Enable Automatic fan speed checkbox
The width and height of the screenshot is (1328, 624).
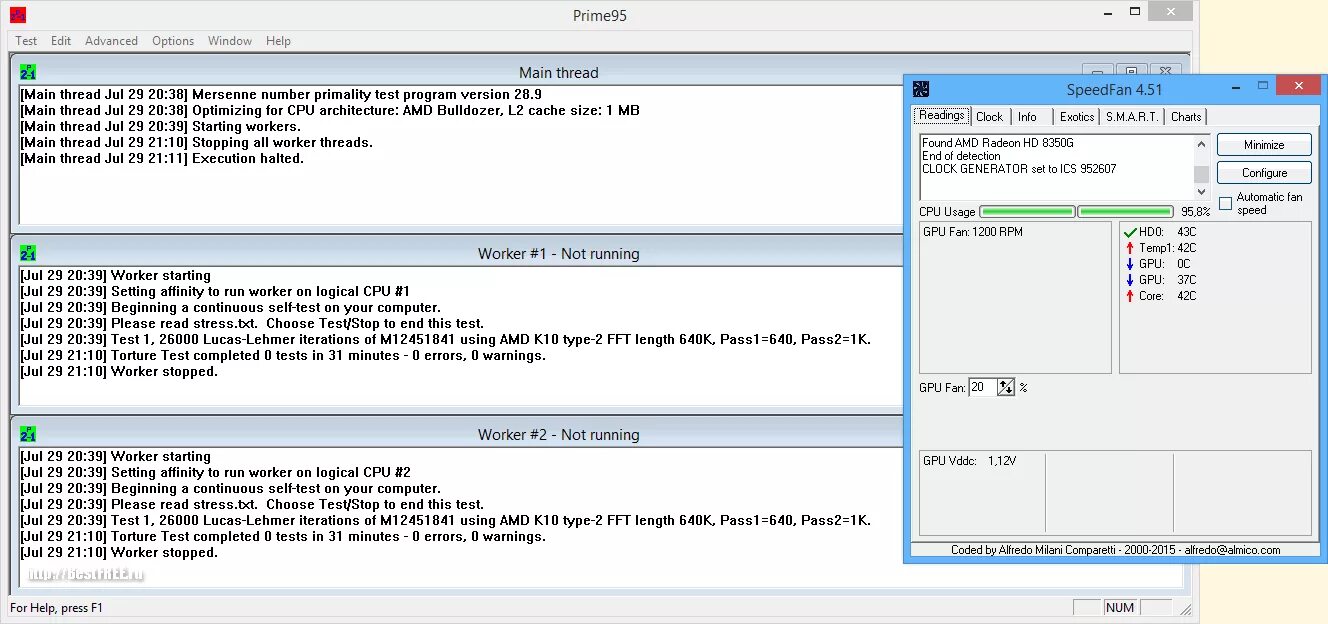coord(1225,203)
